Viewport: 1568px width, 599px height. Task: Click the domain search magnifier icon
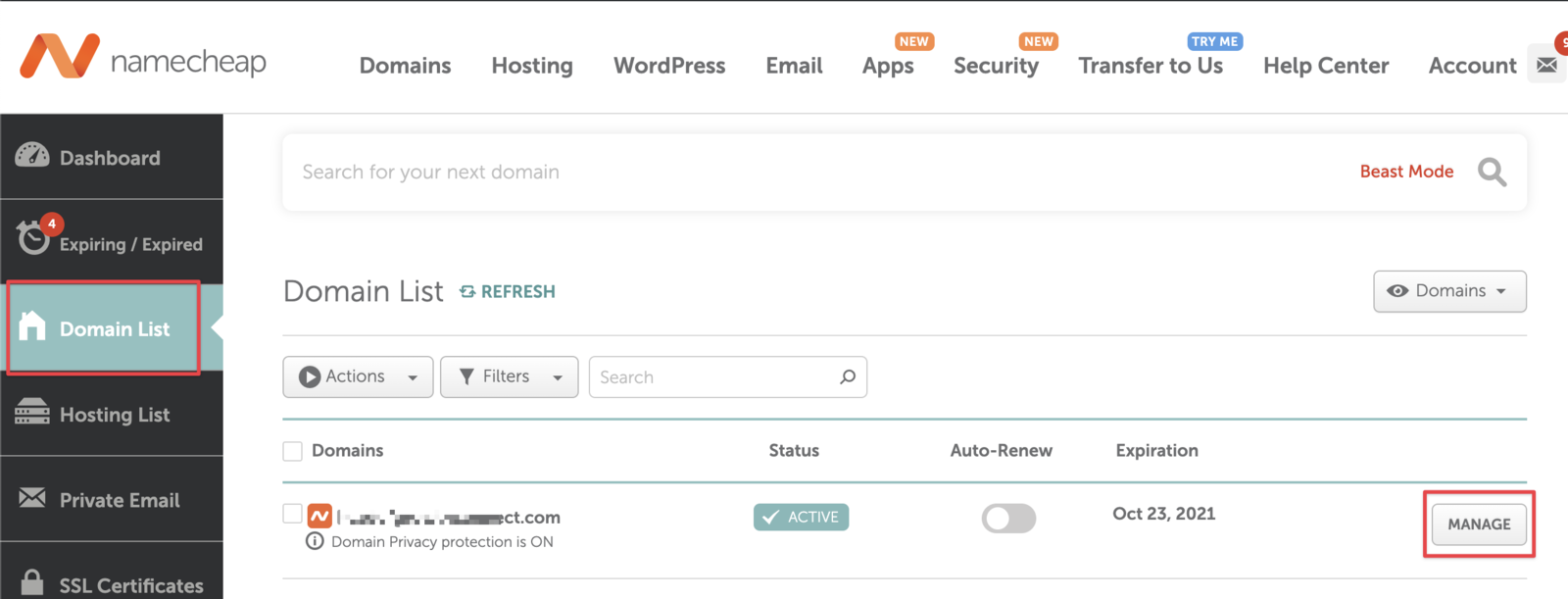1492,173
